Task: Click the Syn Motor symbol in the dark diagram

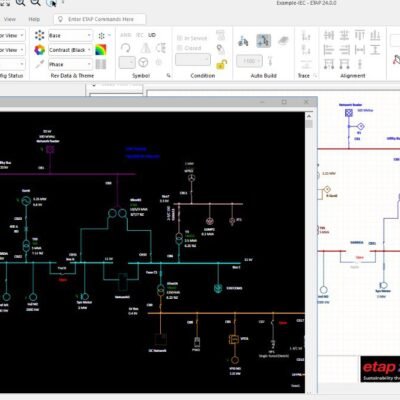Action: pyautogui.click(x=85, y=296)
